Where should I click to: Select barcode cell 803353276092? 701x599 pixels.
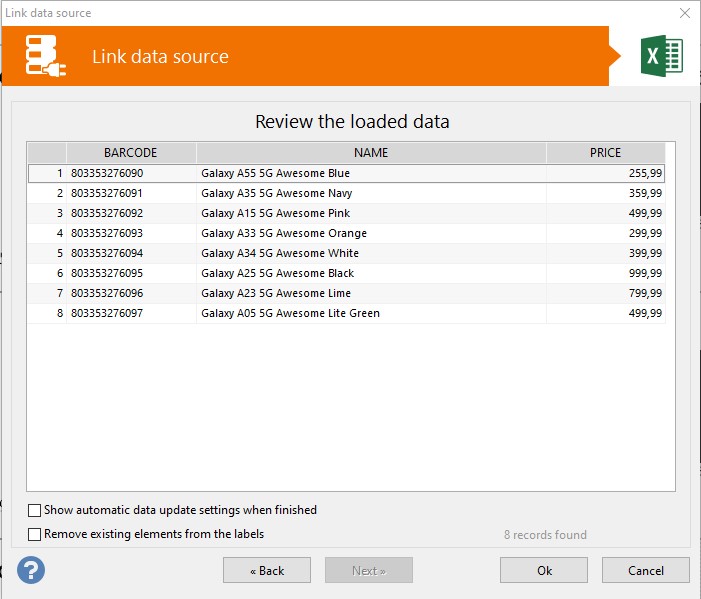(x=131, y=213)
